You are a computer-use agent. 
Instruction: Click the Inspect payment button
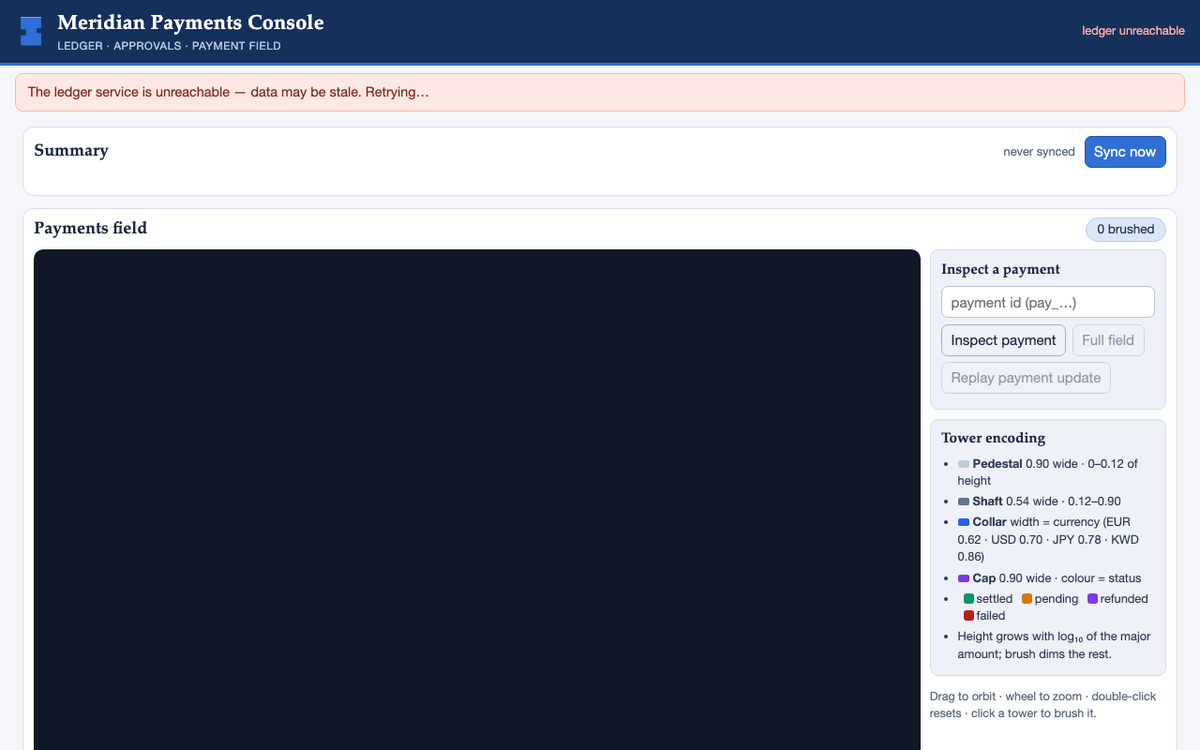1003,340
